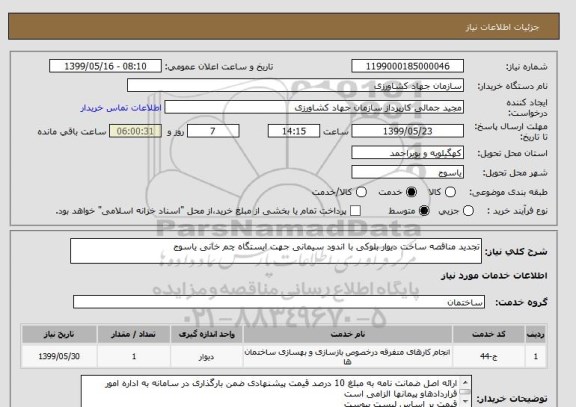576x407 pixels.
Task: Click the شرح کلی نیاز description box
Action: pyautogui.click(x=276, y=251)
